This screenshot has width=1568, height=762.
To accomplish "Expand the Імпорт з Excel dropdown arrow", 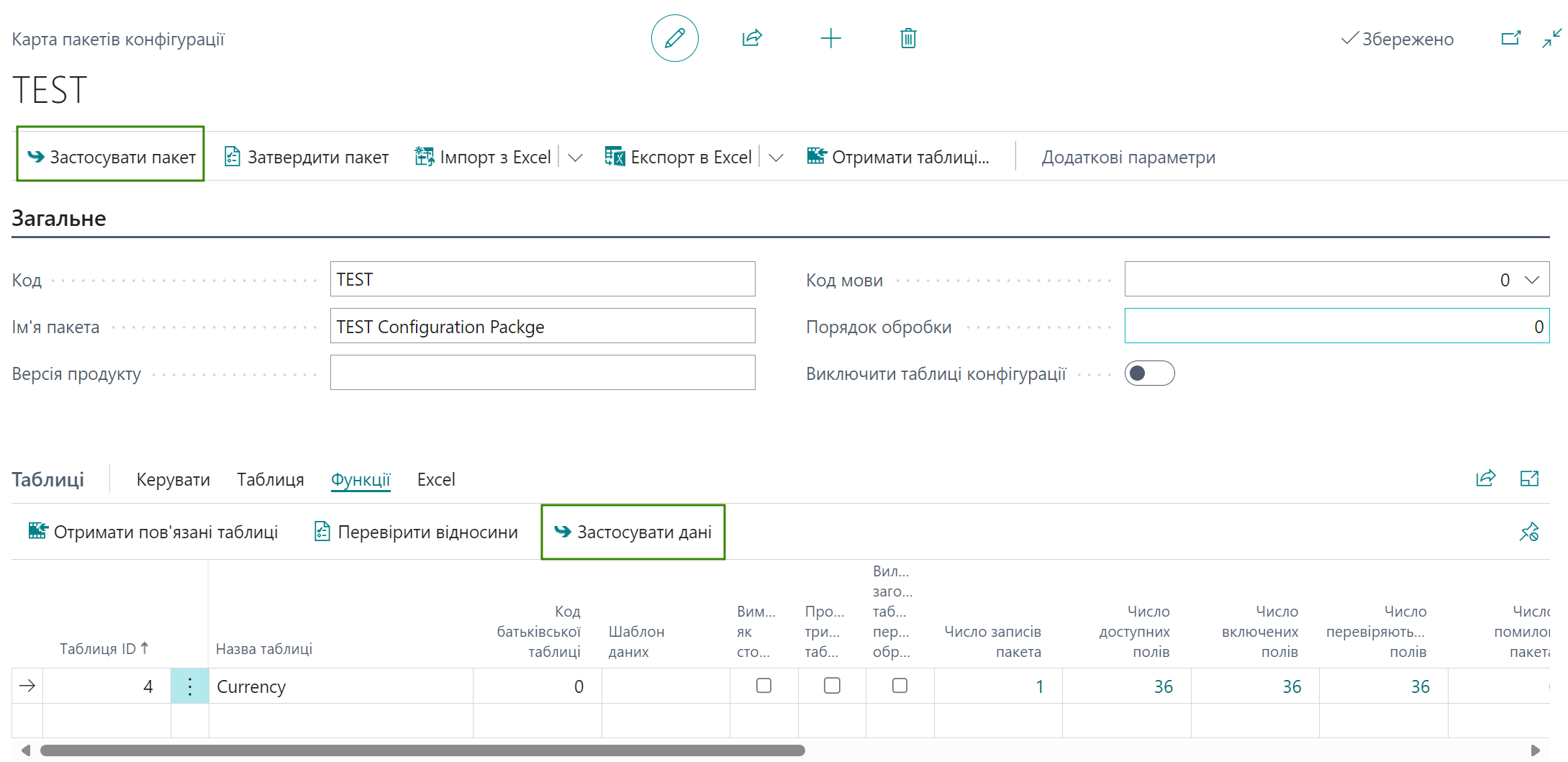I will pyautogui.click(x=575, y=158).
